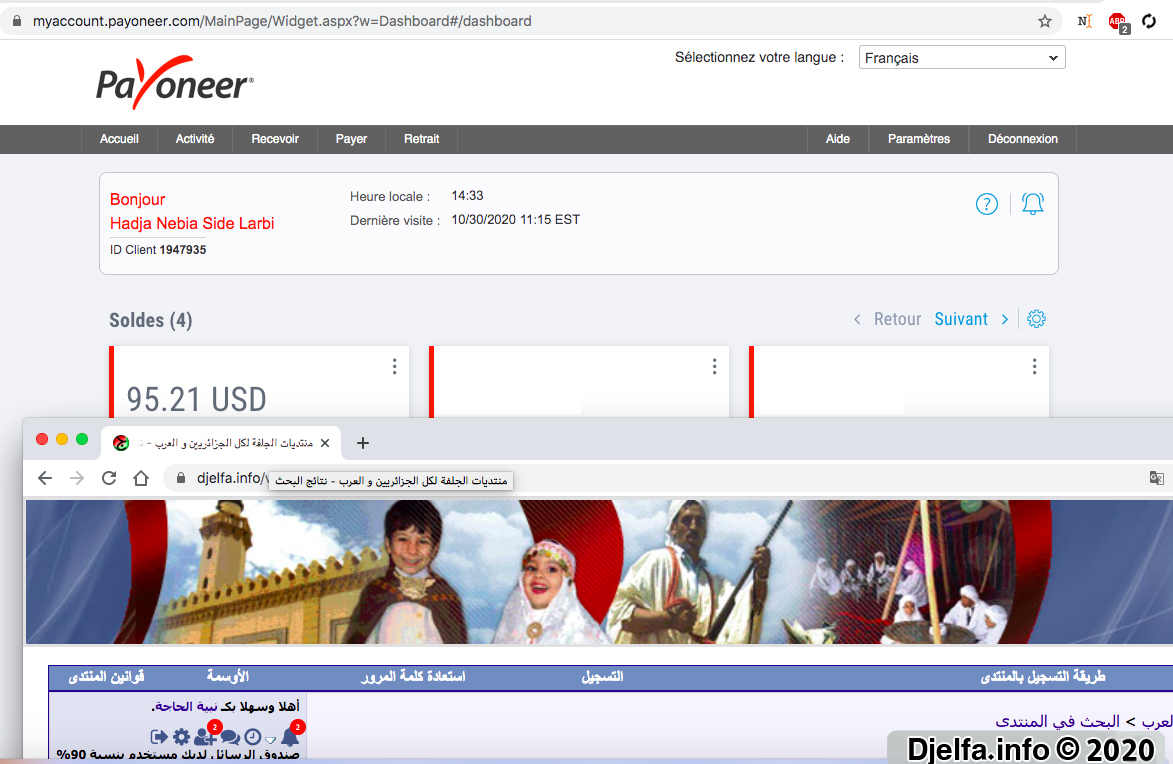Go back in the Djelfa browser window
1173x764 pixels.
click(45, 478)
